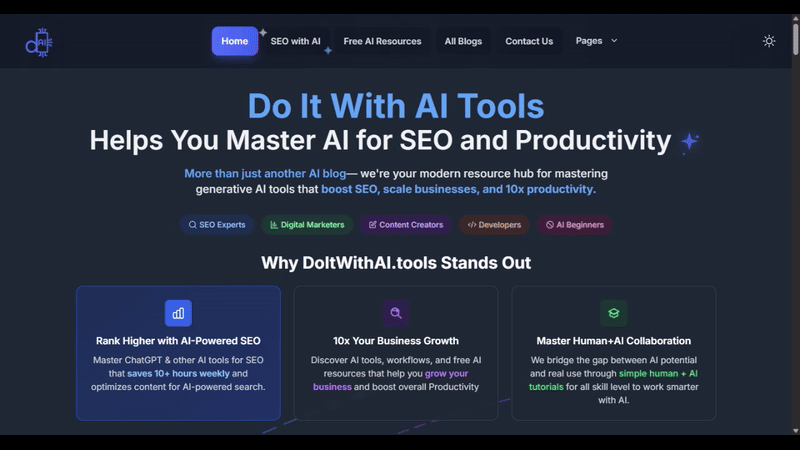Open Contact Us page
This screenshot has height=450, width=800.
[x=529, y=41]
